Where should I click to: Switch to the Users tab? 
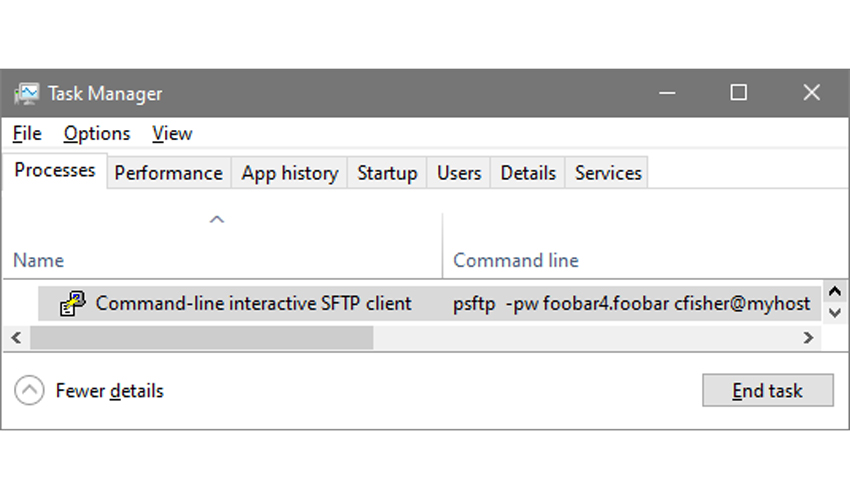pos(459,173)
